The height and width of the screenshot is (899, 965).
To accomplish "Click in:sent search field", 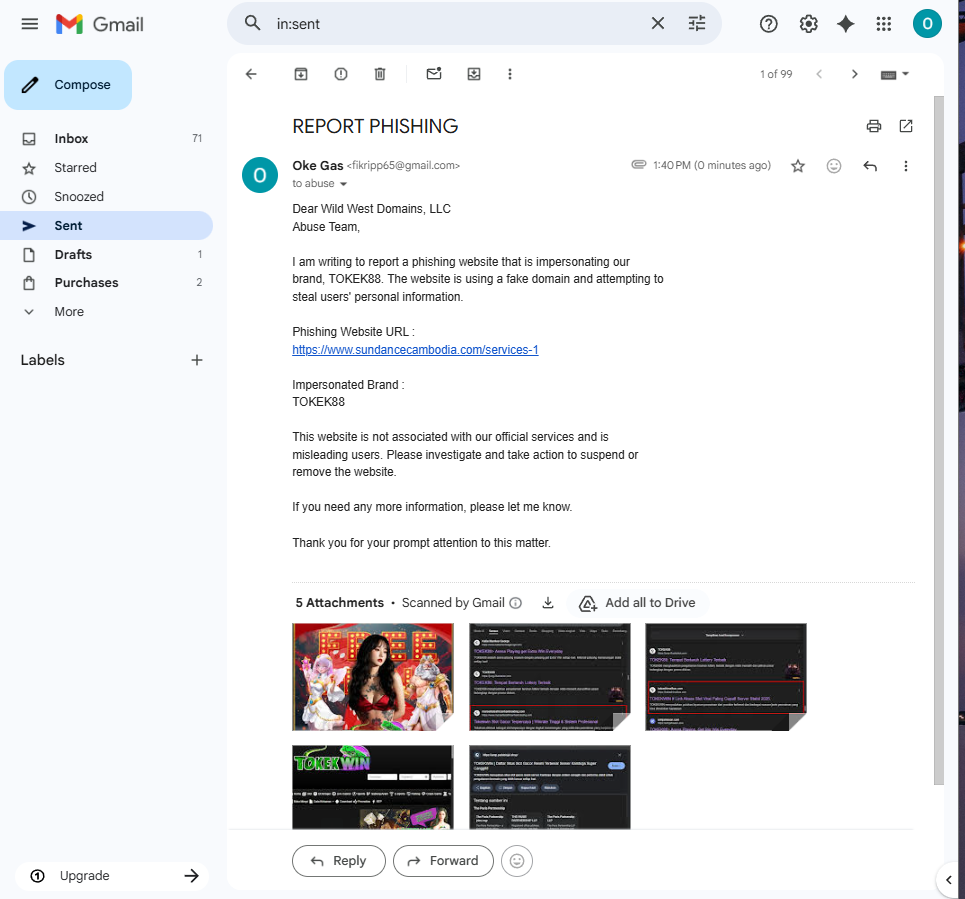I will (x=455, y=24).
